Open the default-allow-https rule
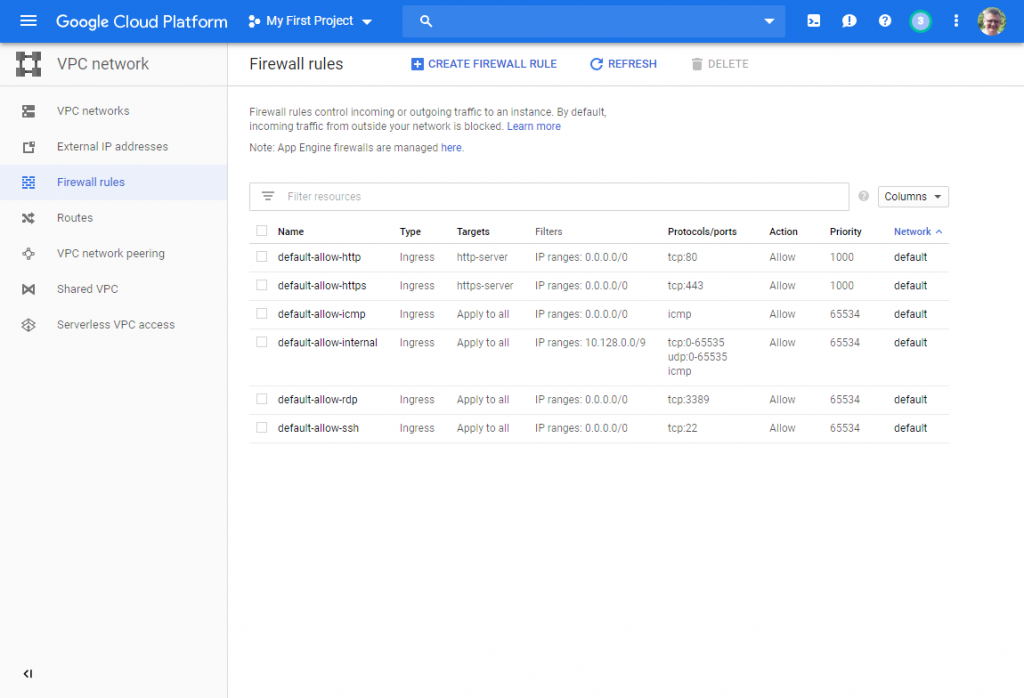 coord(322,285)
